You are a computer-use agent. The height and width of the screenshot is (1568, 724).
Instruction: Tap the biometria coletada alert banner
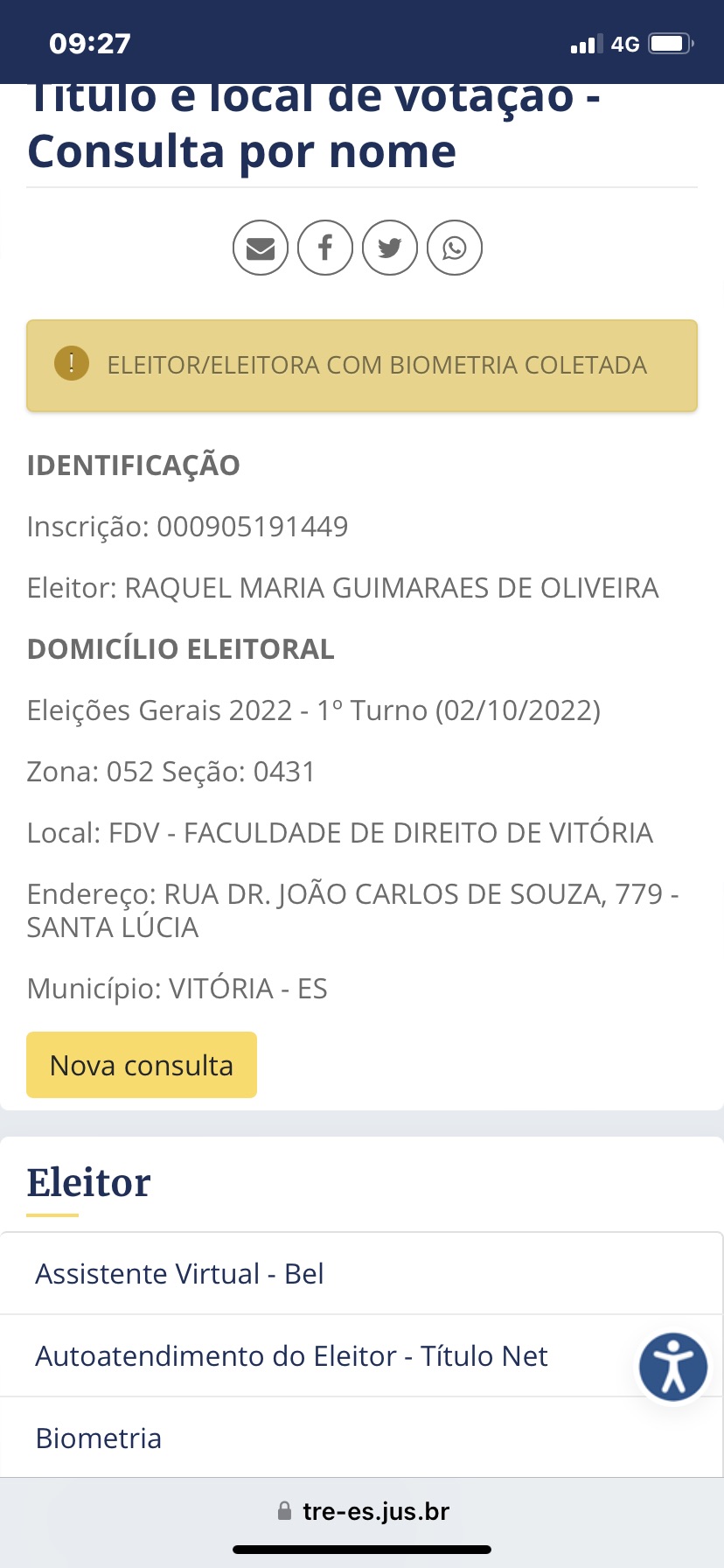point(376,366)
